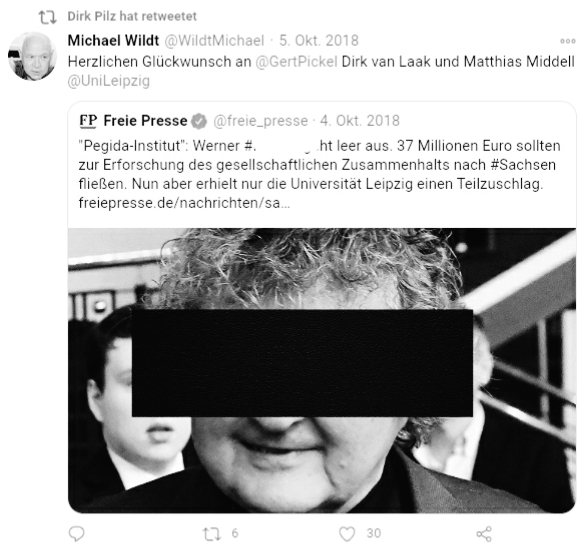Open the freiepresse.de/nachrichten link
The image size is (587, 548).
184,203
